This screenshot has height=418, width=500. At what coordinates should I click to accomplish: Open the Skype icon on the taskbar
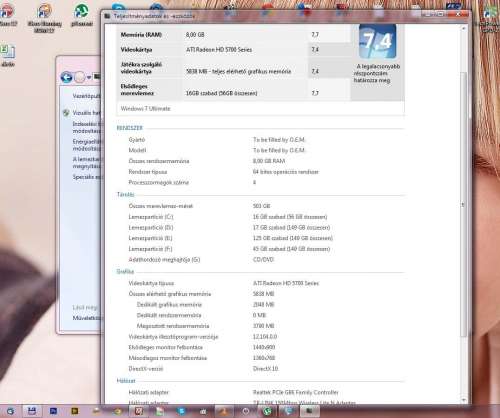182,411
